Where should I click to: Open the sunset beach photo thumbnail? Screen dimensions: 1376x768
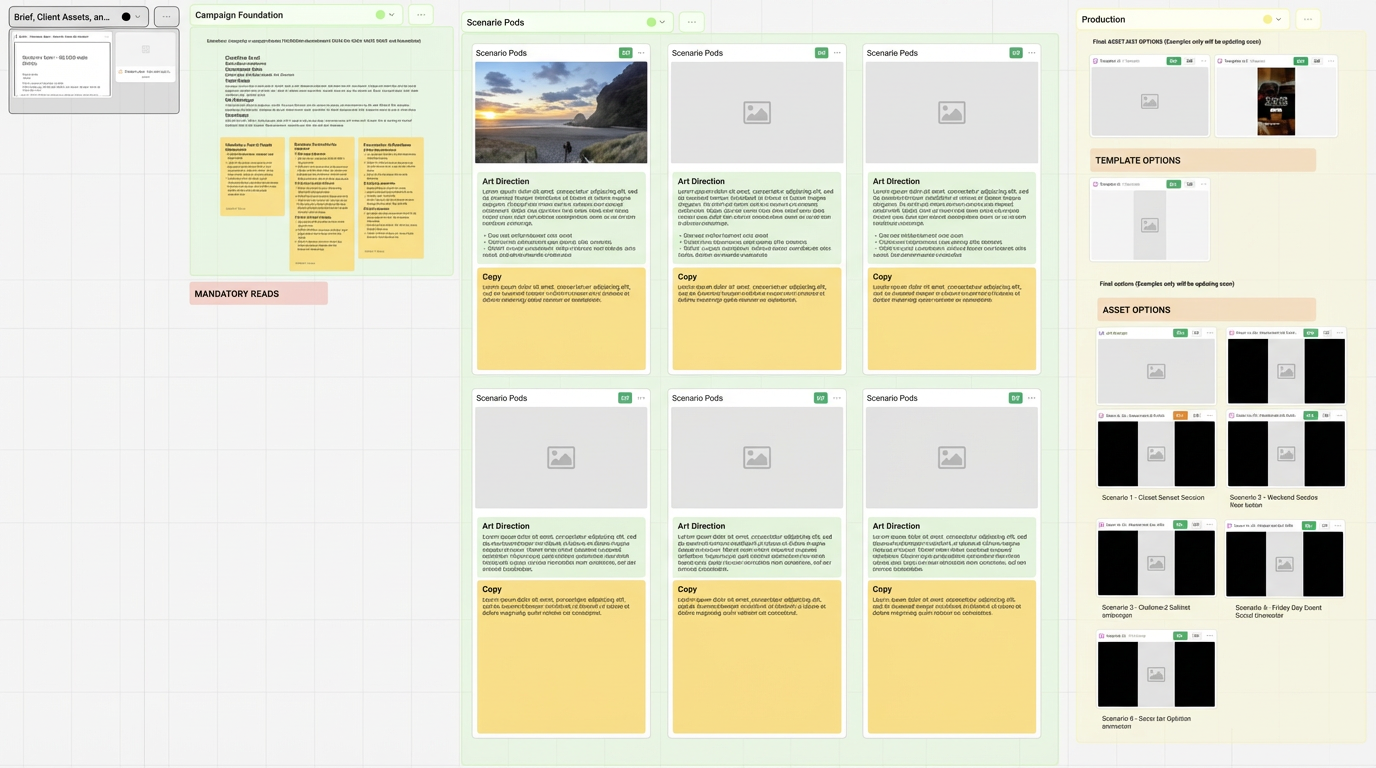pyautogui.click(x=561, y=113)
